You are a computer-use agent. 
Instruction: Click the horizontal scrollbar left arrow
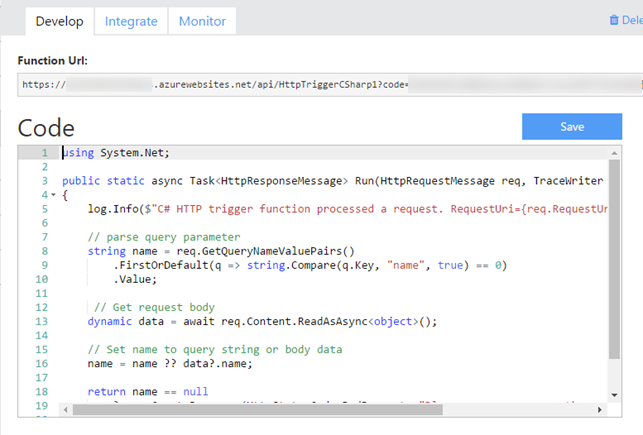coord(66,410)
